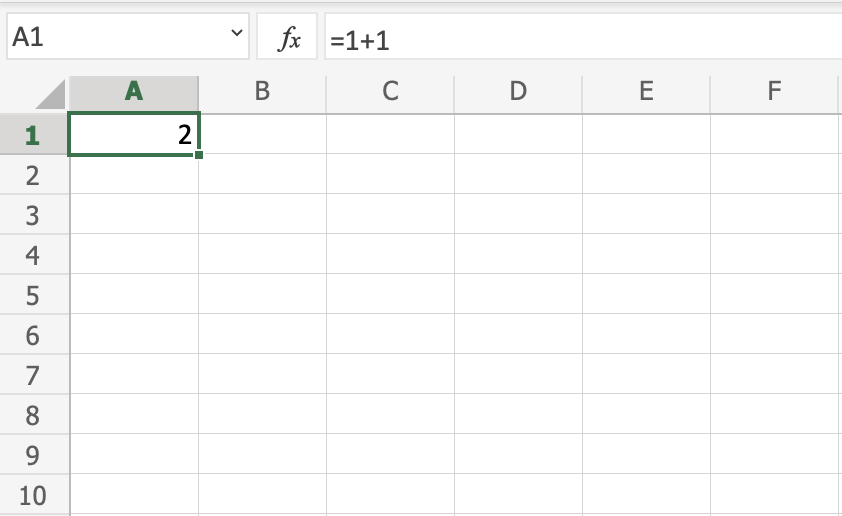
Task: Expand the Name Box dropdown arrow
Action: (x=237, y=35)
